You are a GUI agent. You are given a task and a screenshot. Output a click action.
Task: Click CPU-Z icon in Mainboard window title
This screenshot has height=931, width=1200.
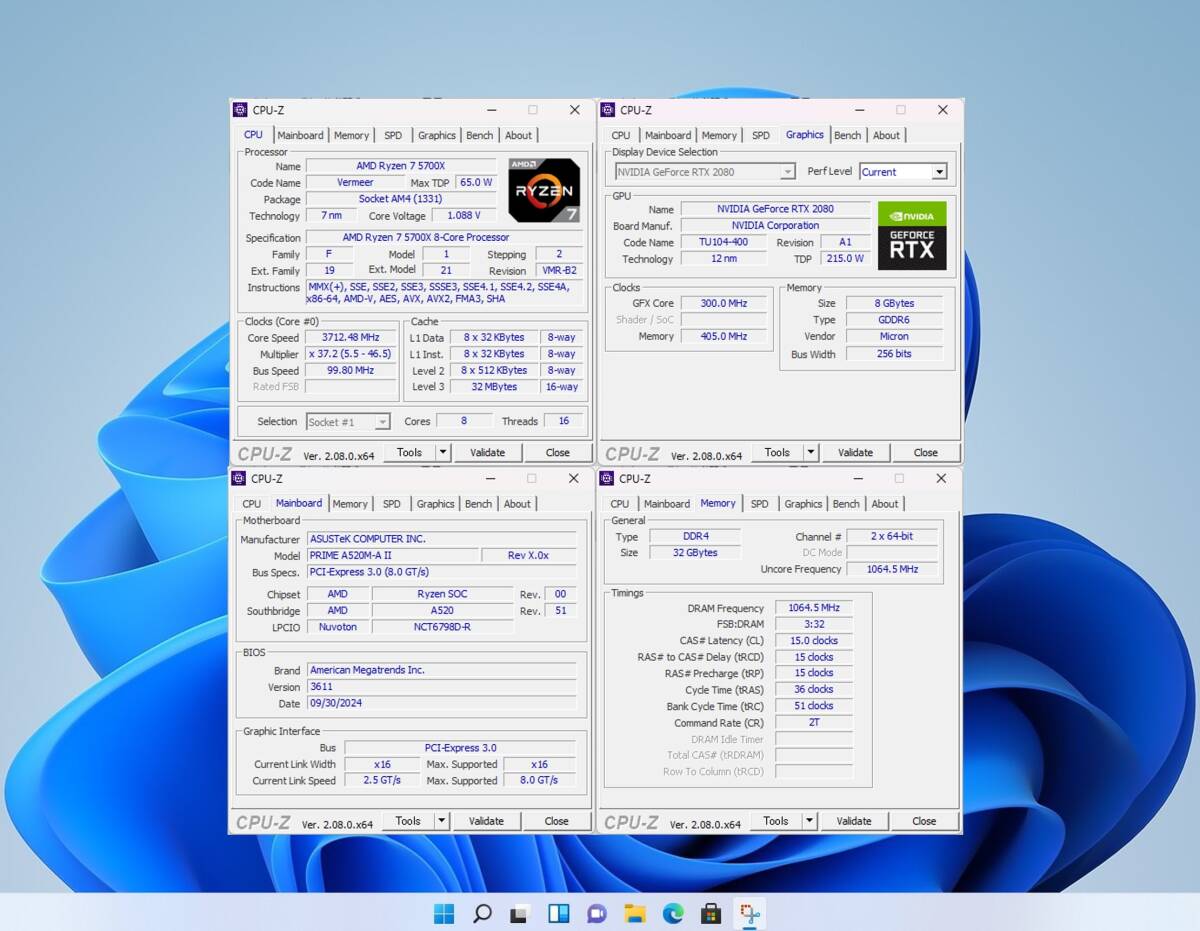(239, 479)
